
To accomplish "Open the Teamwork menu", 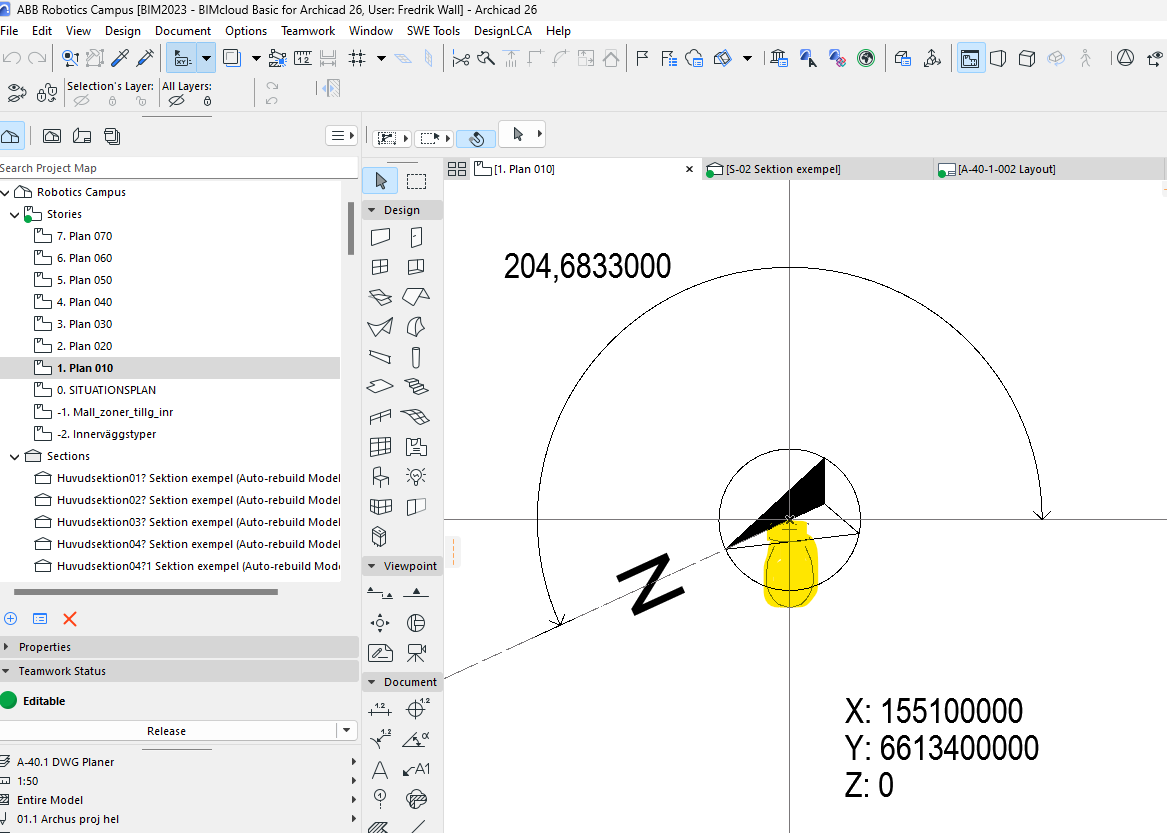I will [308, 31].
